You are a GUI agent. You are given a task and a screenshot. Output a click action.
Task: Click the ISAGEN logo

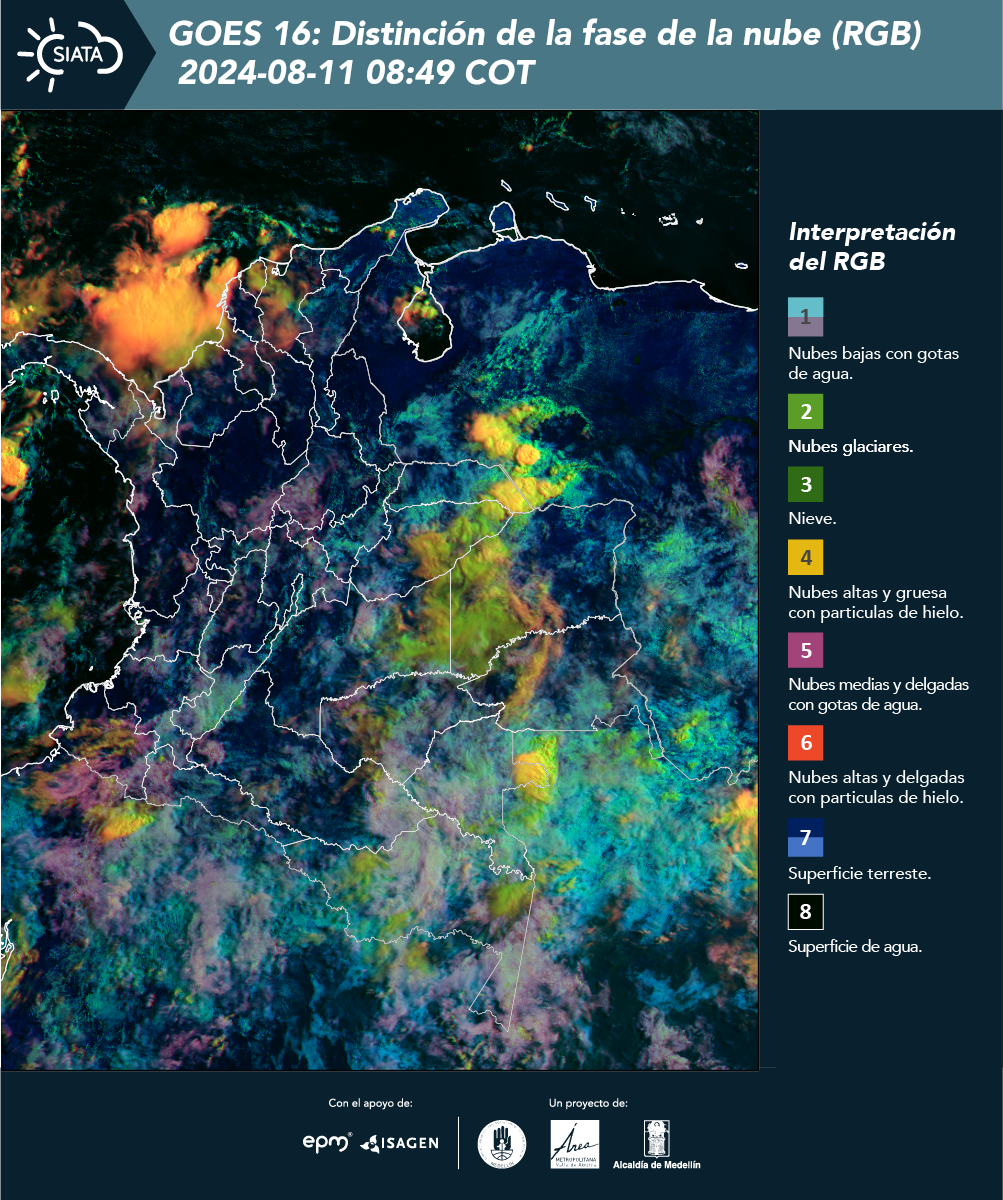399,1142
